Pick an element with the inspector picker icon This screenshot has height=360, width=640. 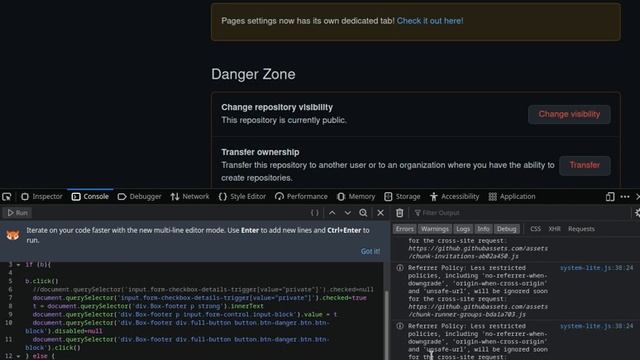coord(7,197)
